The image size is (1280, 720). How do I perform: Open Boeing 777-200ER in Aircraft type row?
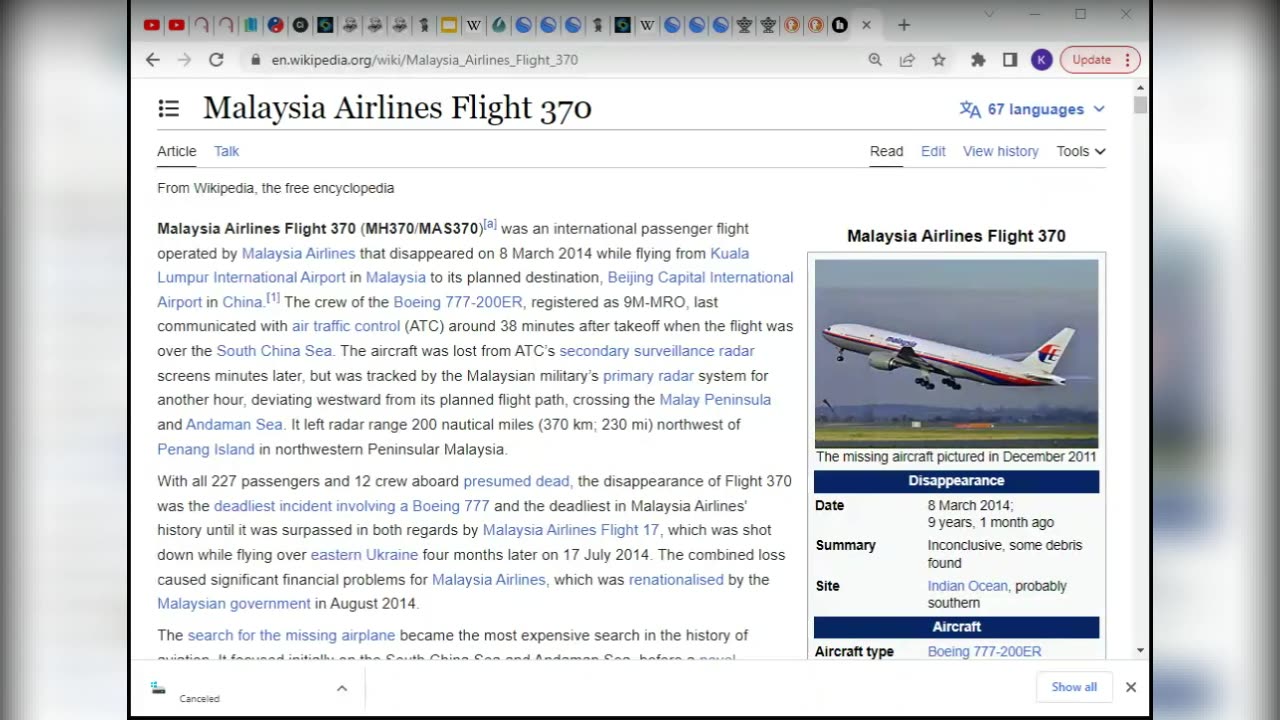(x=984, y=651)
